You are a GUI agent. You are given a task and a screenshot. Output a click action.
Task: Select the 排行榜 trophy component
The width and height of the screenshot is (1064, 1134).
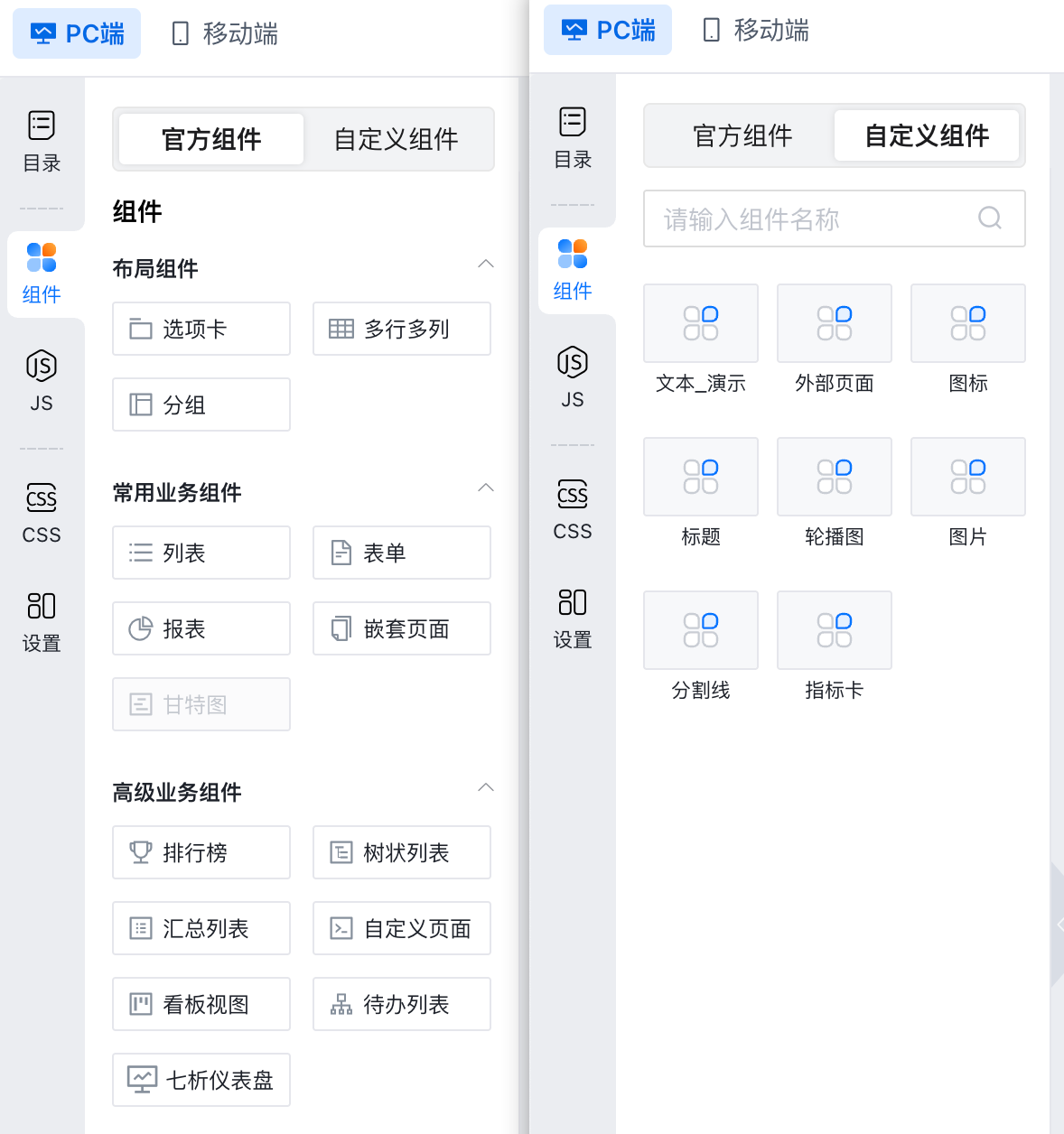(201, 852)
